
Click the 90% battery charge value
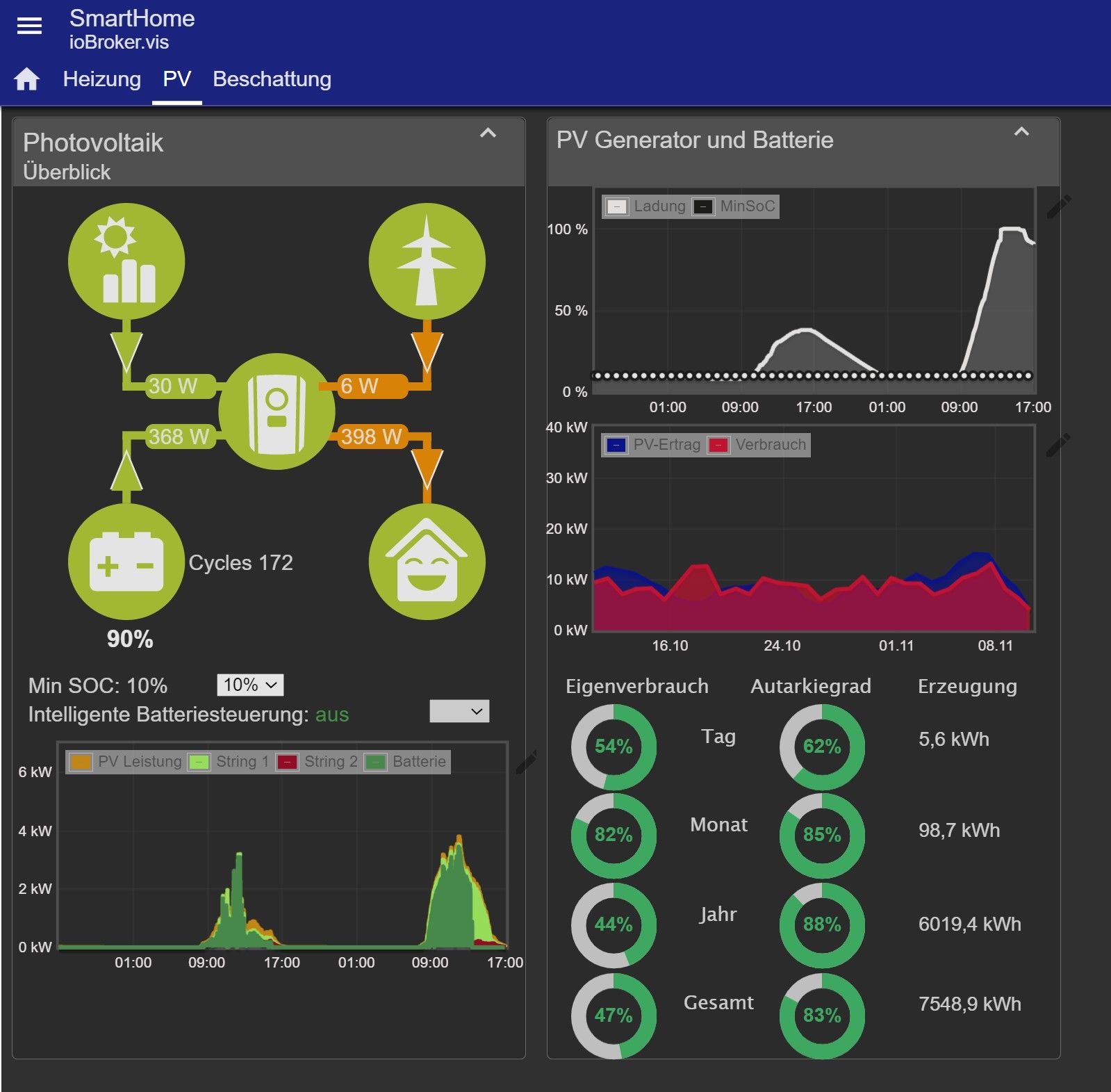click(130, 639)
